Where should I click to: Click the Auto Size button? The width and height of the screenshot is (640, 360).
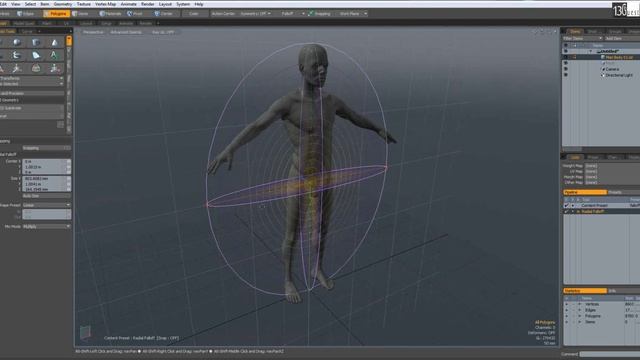pos(46,196)
